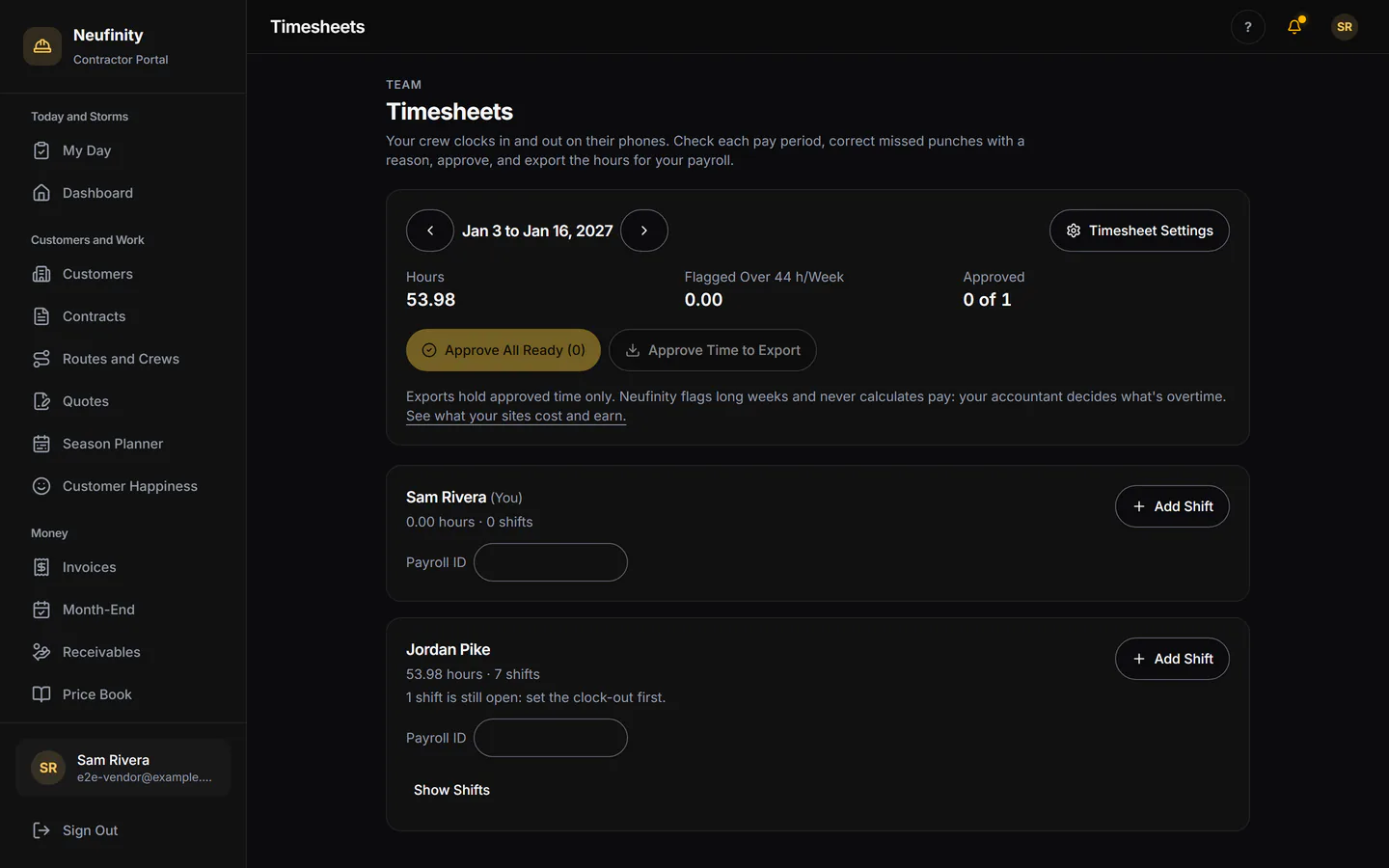
Task: Click the Customers building icon
Action: tap(41, 274)
